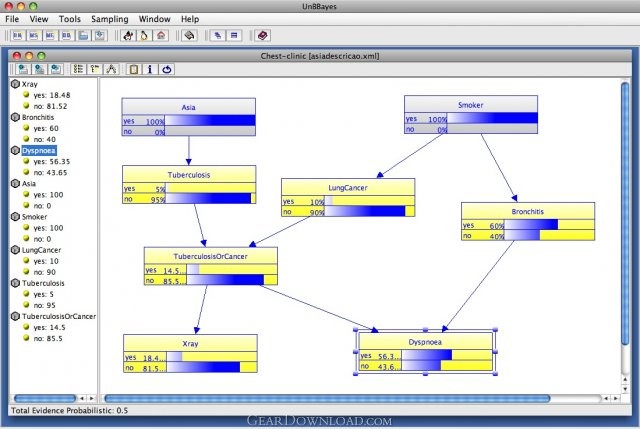This screenshot has height=429, width=640.
Task: Click the red help book icon
Action: [x=262, y=36]
